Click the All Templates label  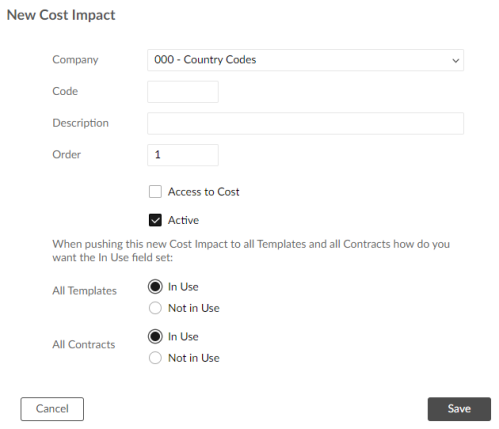point(84,291)
